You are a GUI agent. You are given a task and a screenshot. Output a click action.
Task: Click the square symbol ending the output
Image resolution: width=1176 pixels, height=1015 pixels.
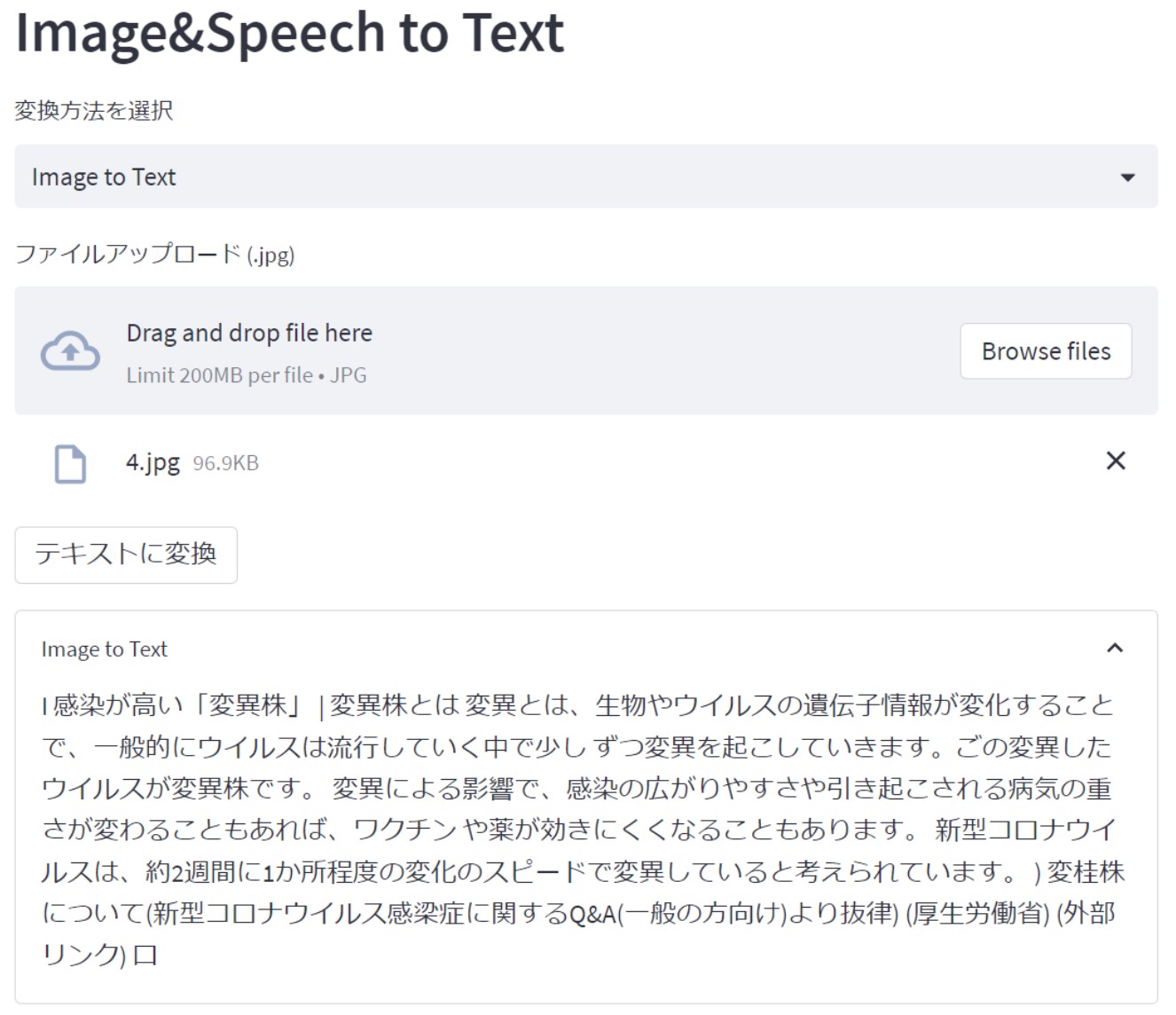click(x=145, y=956)
